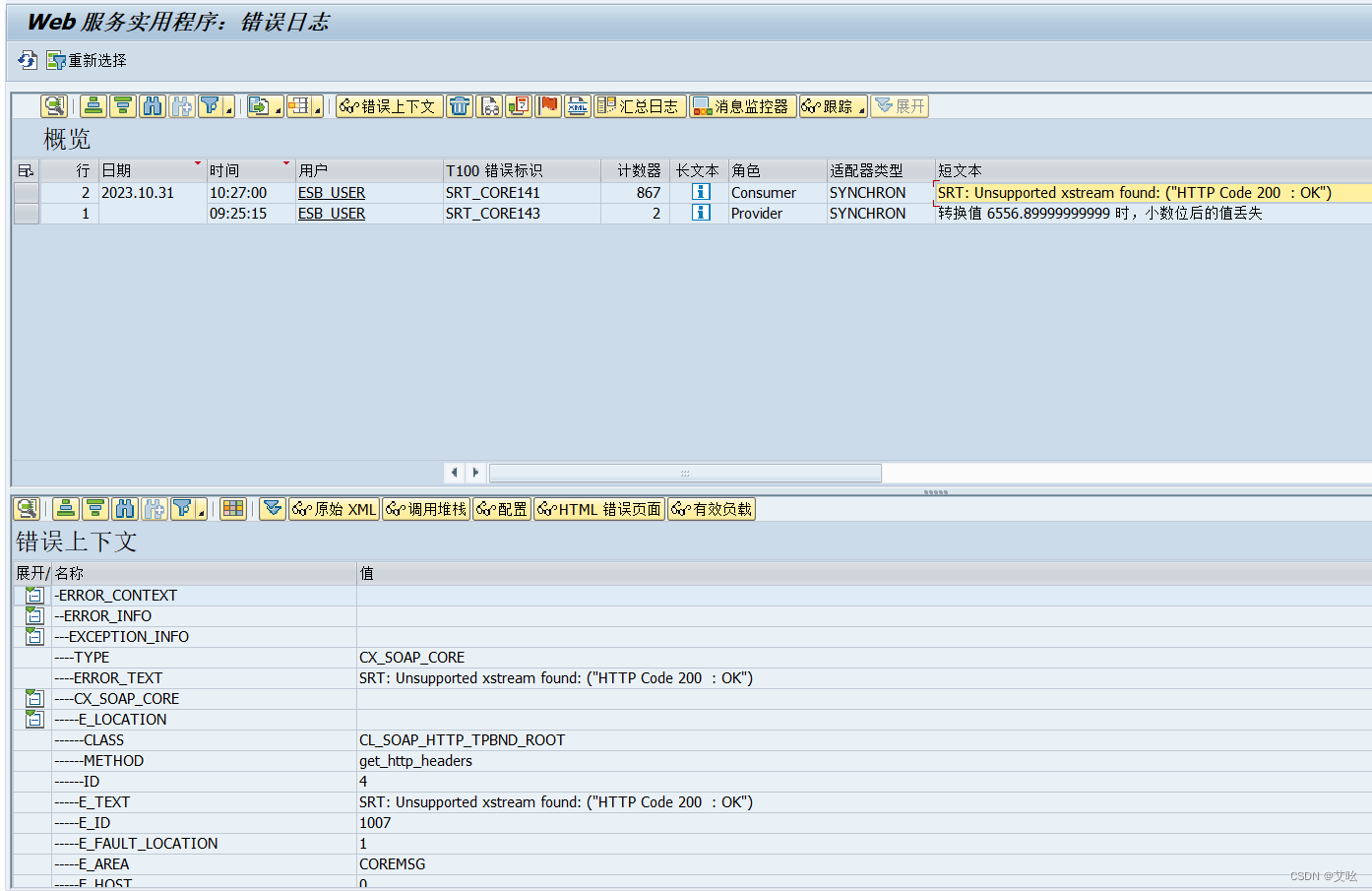This screenshot has width=1372, height=891.
Task: Open the ESB_USER link in the 09:25:15 row
Action: 332,214
